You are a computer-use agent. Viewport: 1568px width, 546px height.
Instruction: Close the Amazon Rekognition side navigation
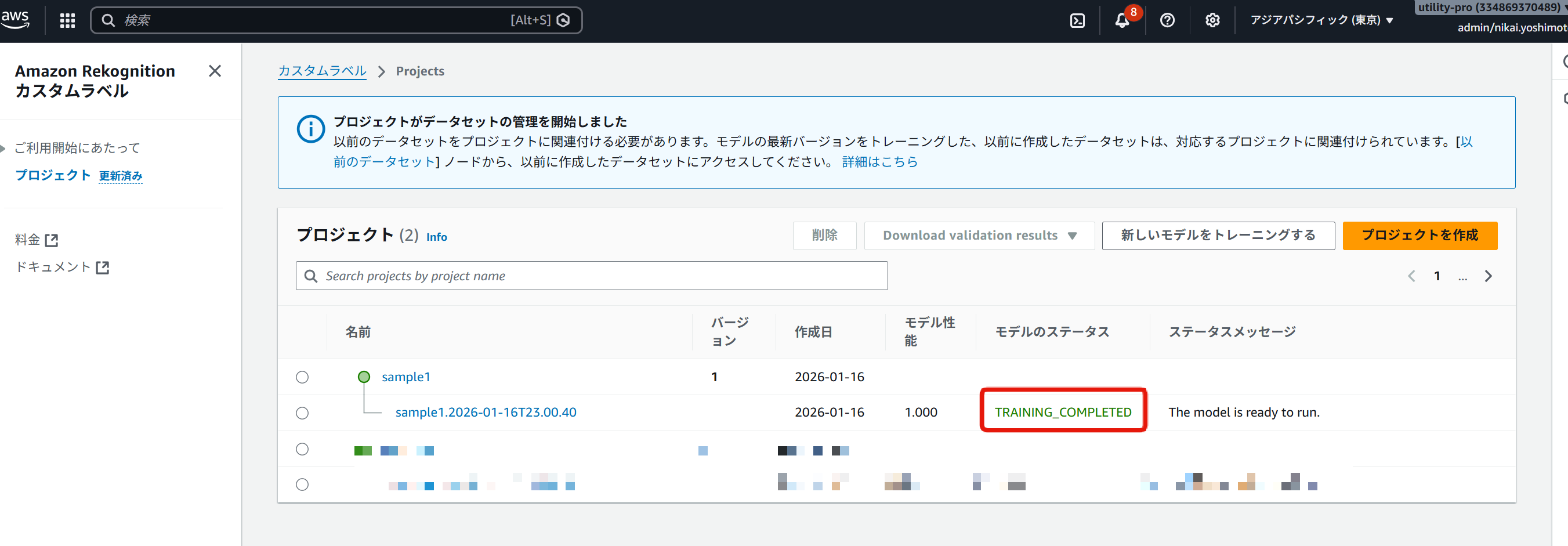(x=215, y=71)
